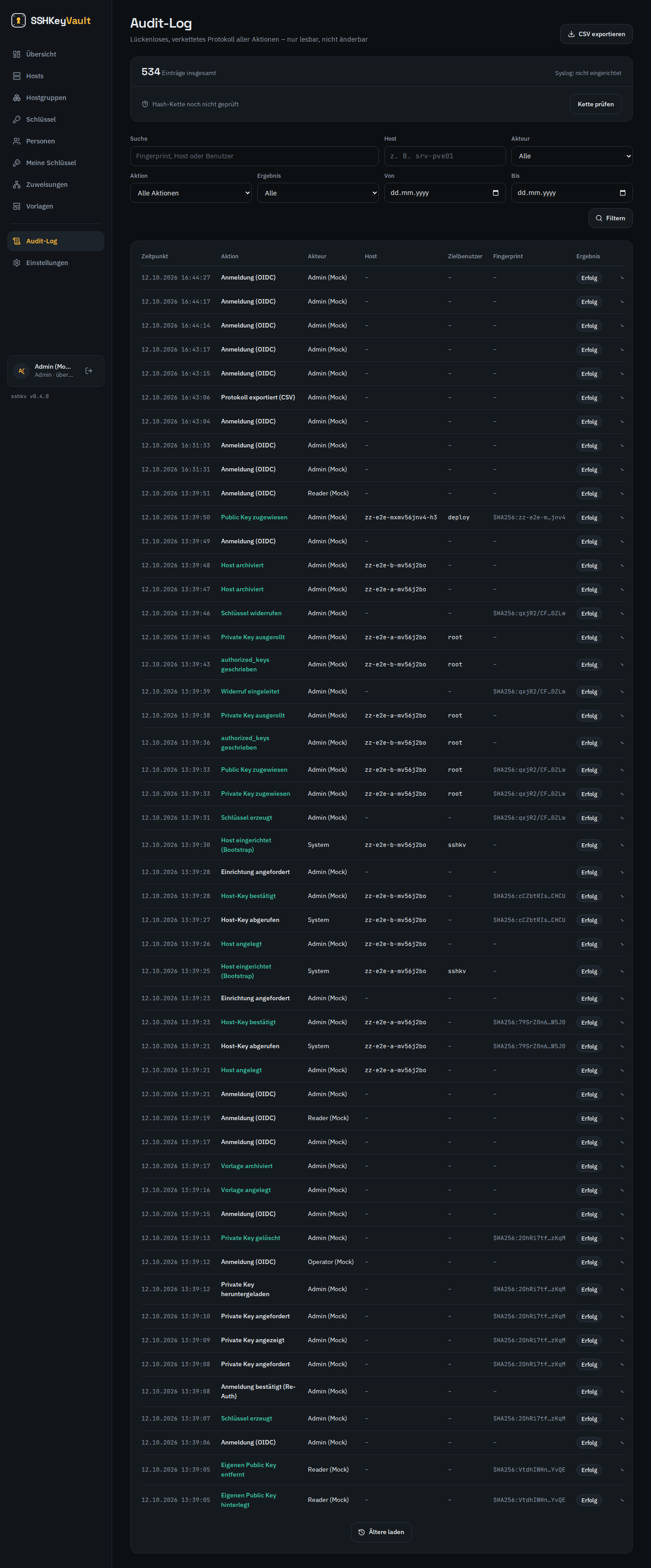Click the Fingerprint column header
Screen dimensions: 651x1568
click(508, 256)
